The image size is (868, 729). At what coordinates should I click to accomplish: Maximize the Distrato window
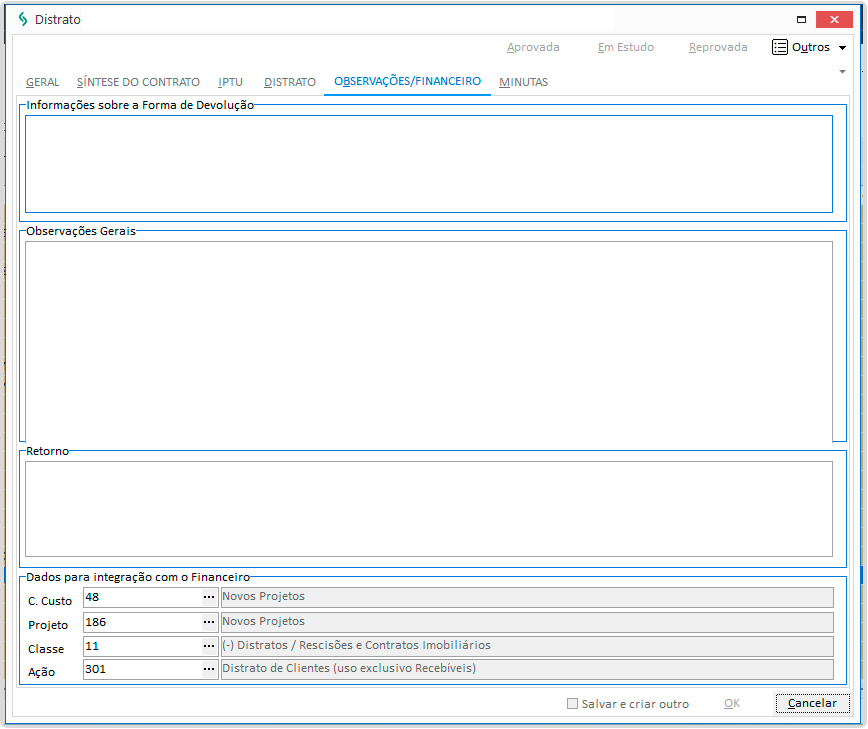801,19
